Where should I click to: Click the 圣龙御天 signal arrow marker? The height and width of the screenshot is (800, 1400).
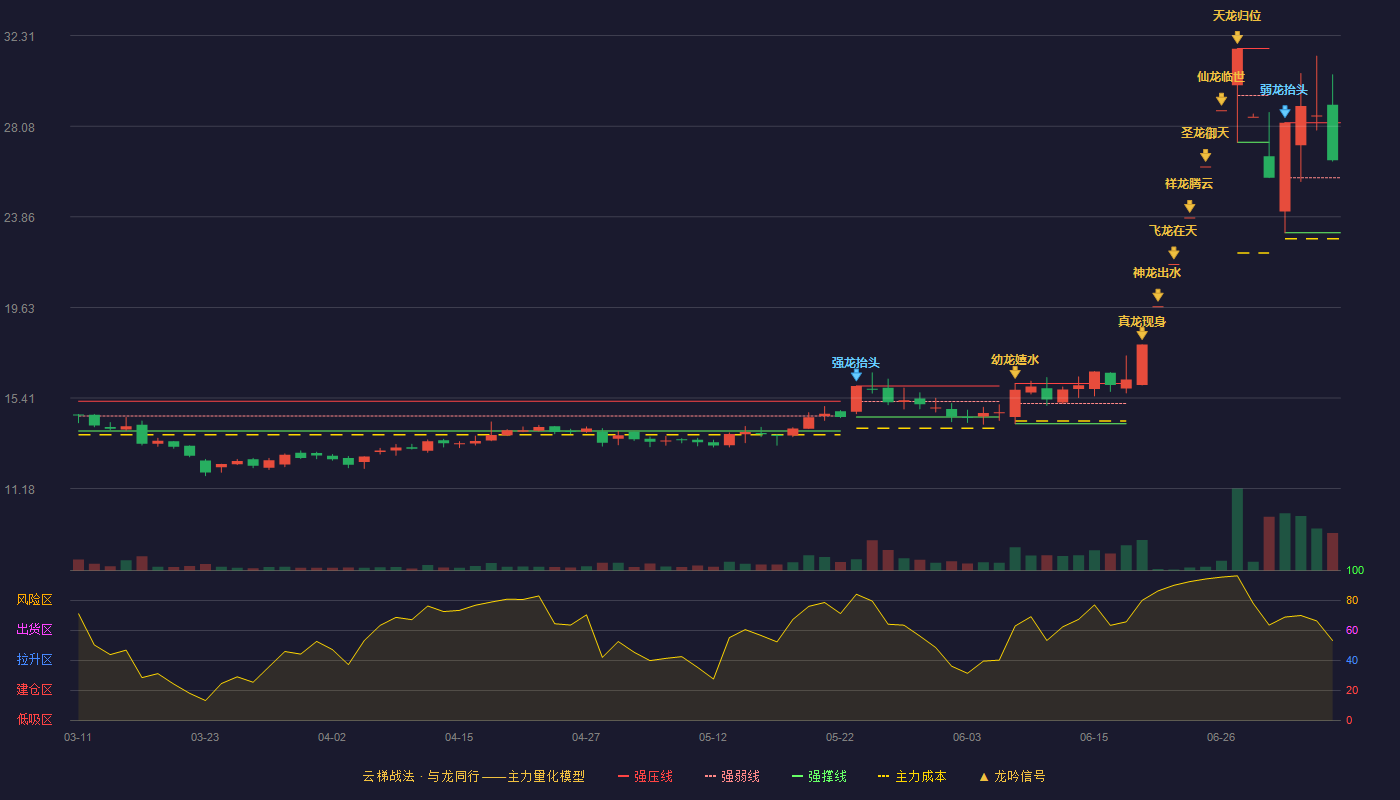click(1206, 155)
